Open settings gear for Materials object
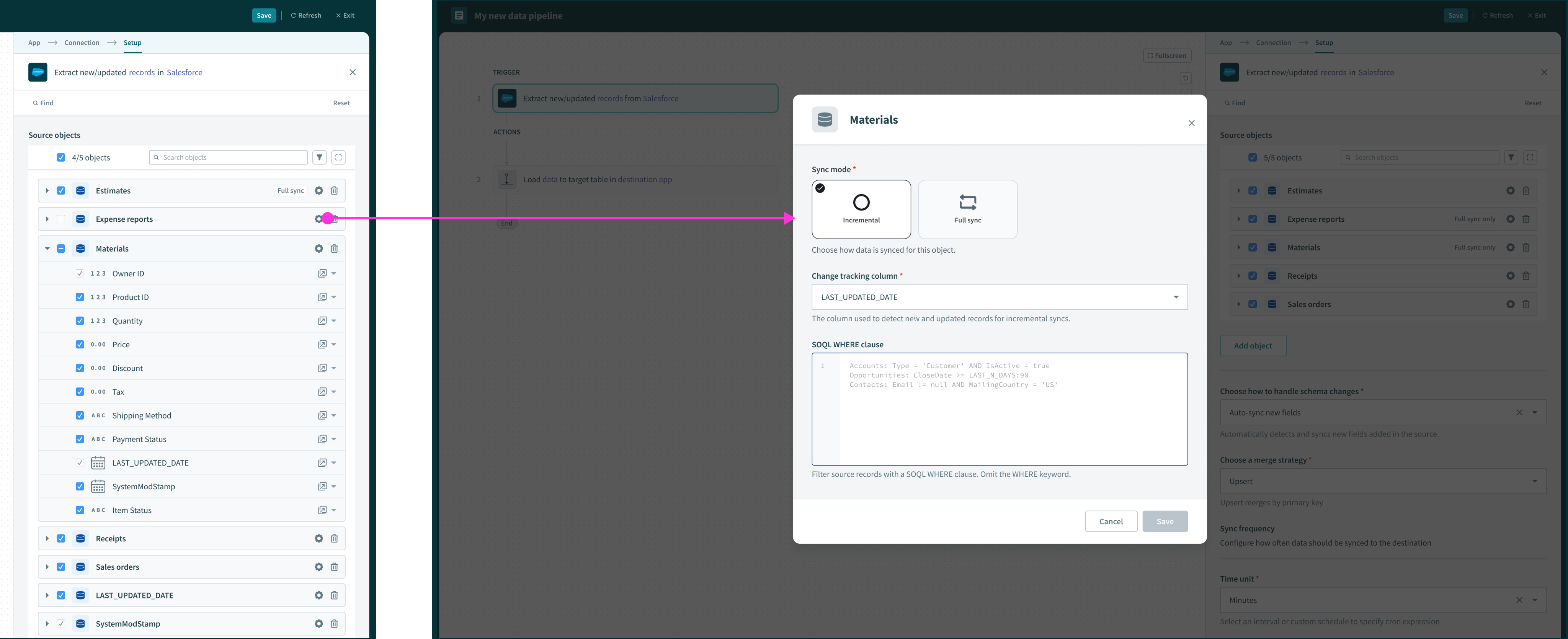1568x639 pixels. pos(318,249)
